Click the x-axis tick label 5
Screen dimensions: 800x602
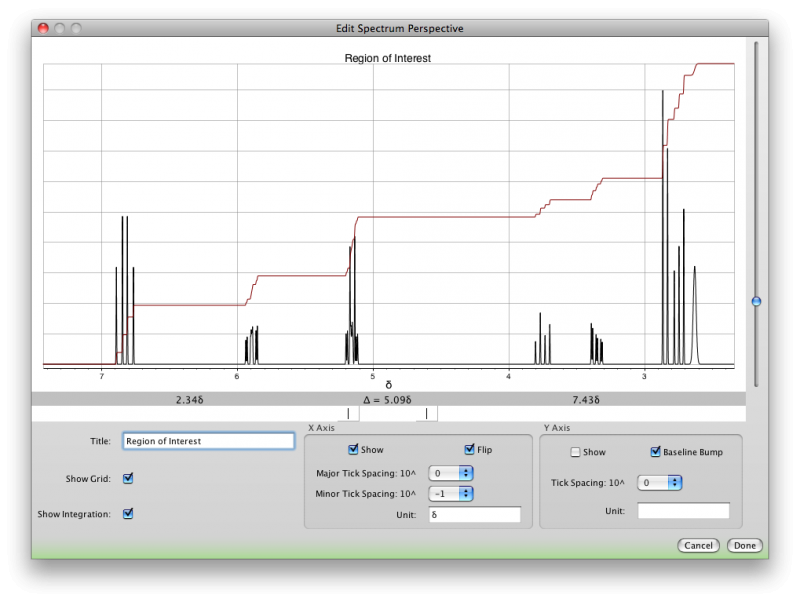click(x=372, y=377)
